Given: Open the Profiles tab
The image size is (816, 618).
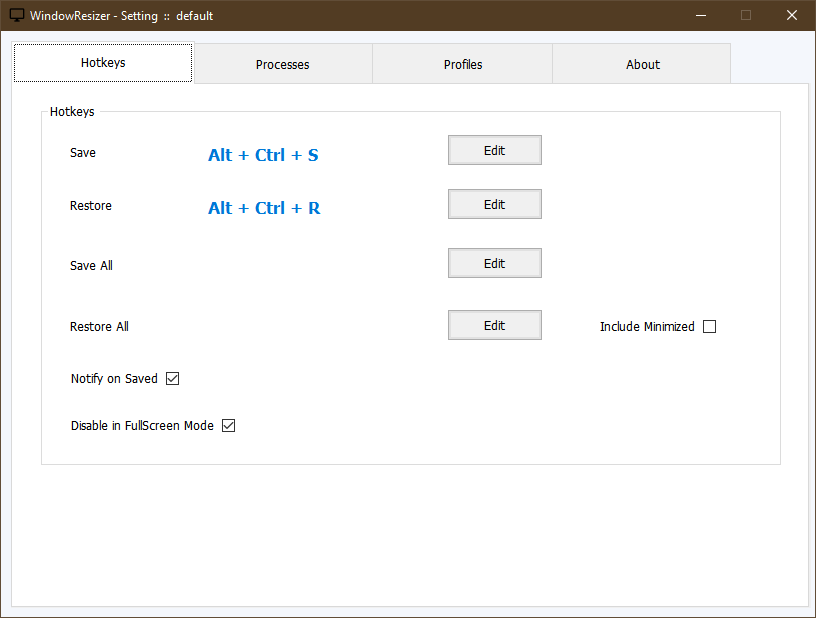Looking at the screenshot, I should click(x=463, y=64).
